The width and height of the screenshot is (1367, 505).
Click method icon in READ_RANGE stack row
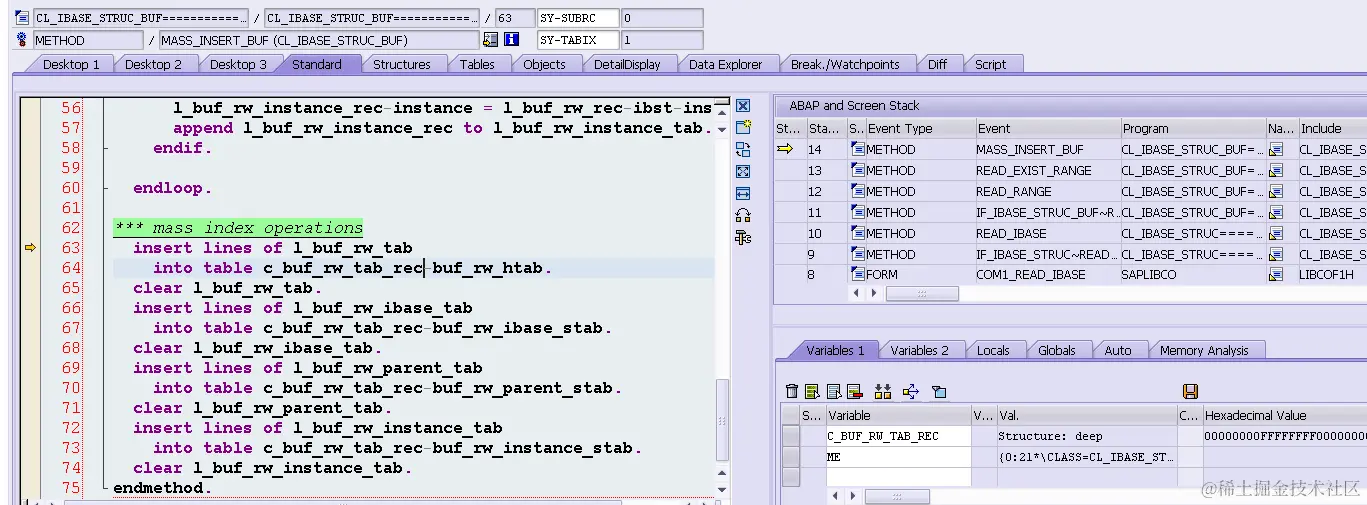point(857,191)
